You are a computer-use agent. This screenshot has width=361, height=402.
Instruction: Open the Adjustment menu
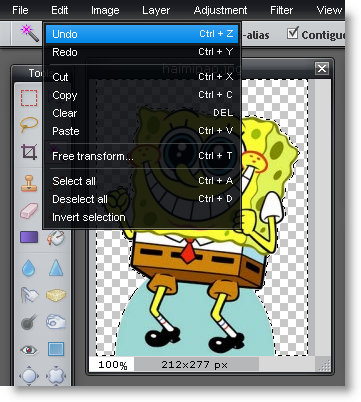tap(220, 10)
